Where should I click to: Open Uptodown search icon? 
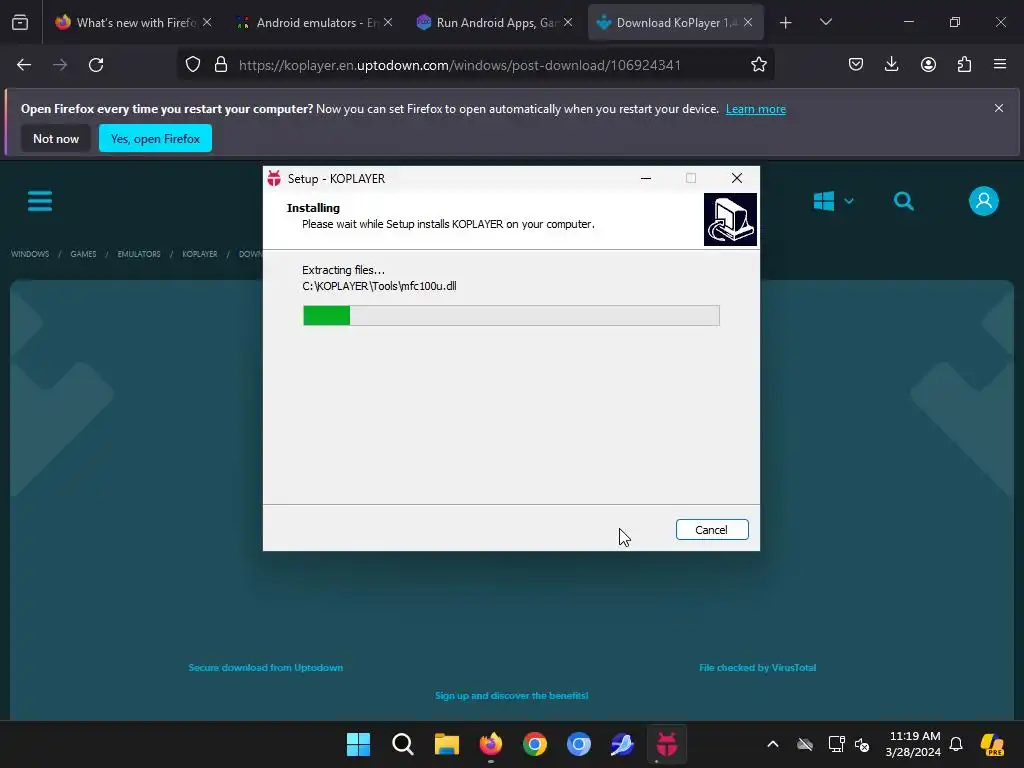pyautogui.click(x=904, y=201)
